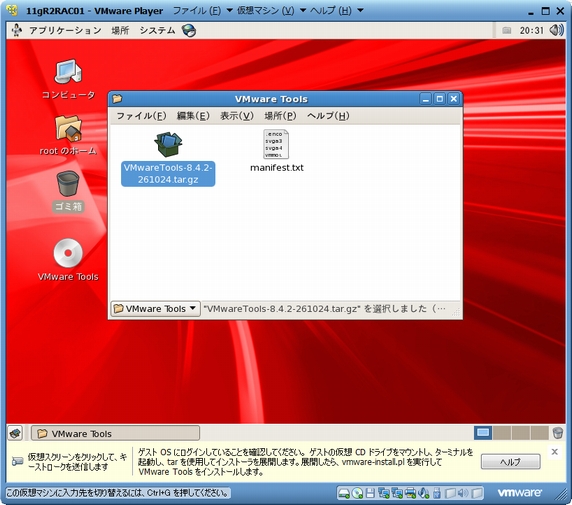Click the ヘルプ button in the hint bar
Viewport: 572px width, 505px height.
pos(510,462)
